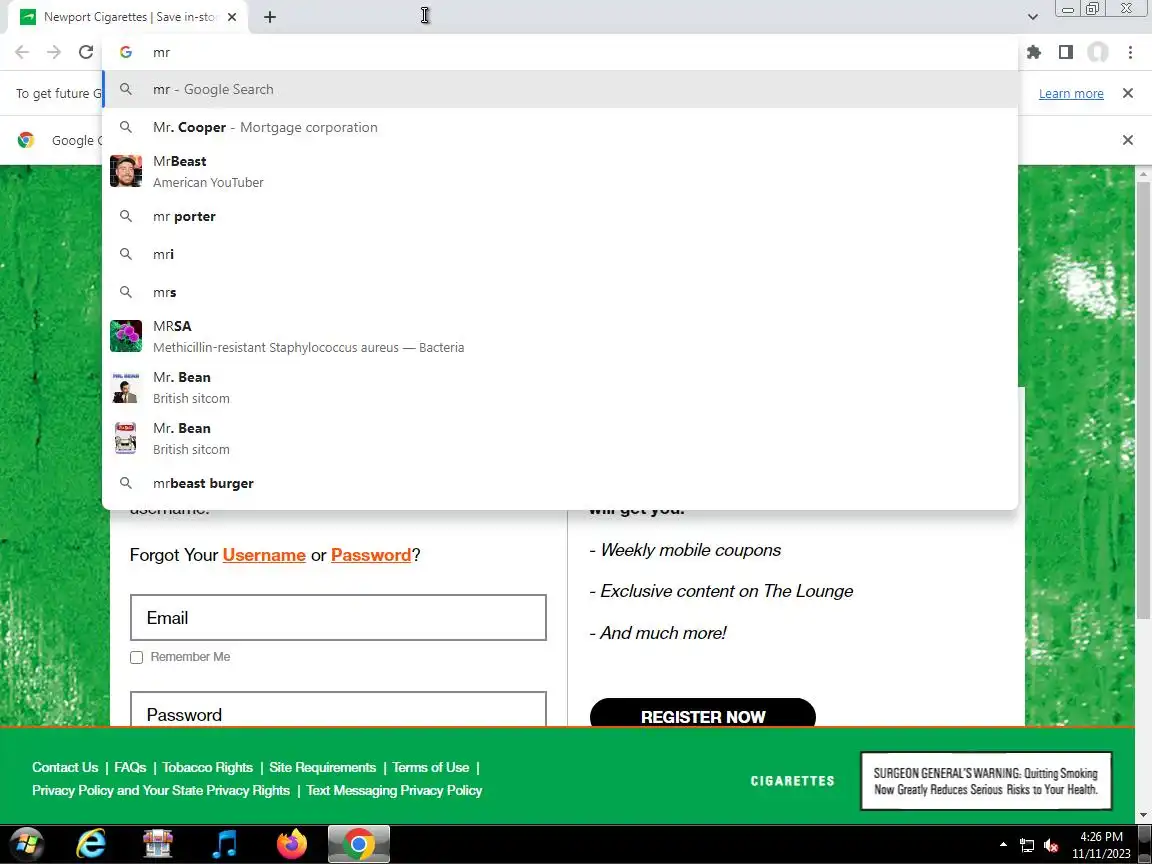Click the address bar containing 'mr'

(x=558, y=52)
